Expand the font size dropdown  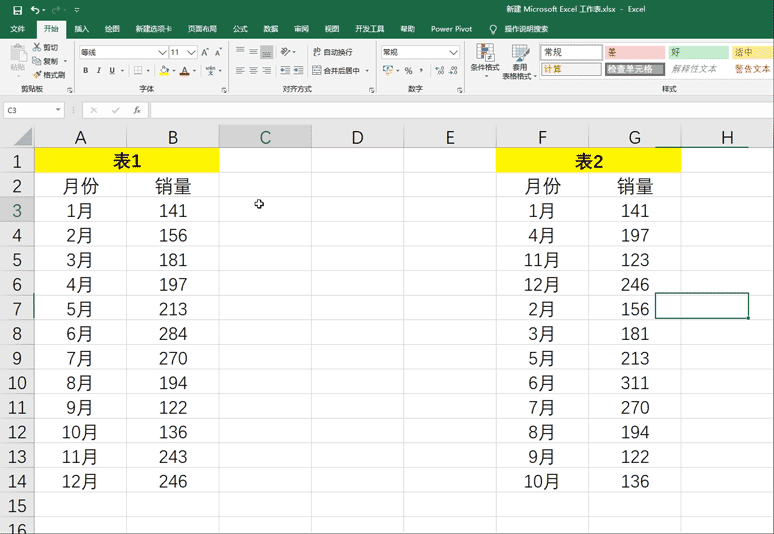[191, 52]
